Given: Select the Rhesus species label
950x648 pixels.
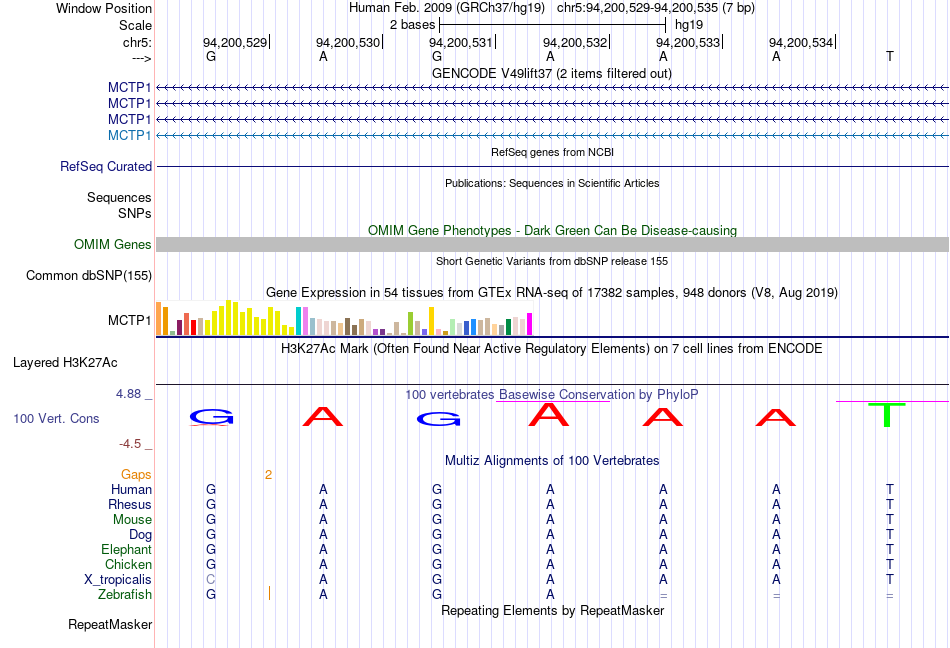Looking at the screenshot, I should tap(130, 504).
